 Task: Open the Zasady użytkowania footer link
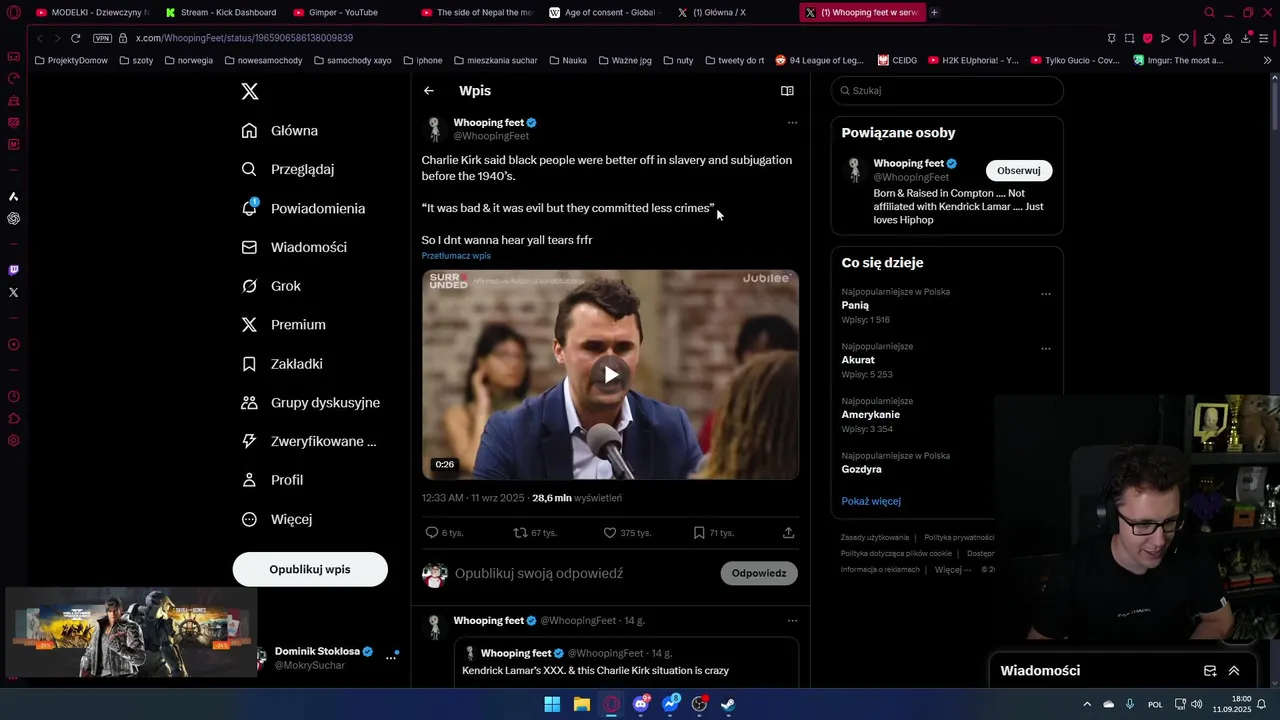pos(875,538)
